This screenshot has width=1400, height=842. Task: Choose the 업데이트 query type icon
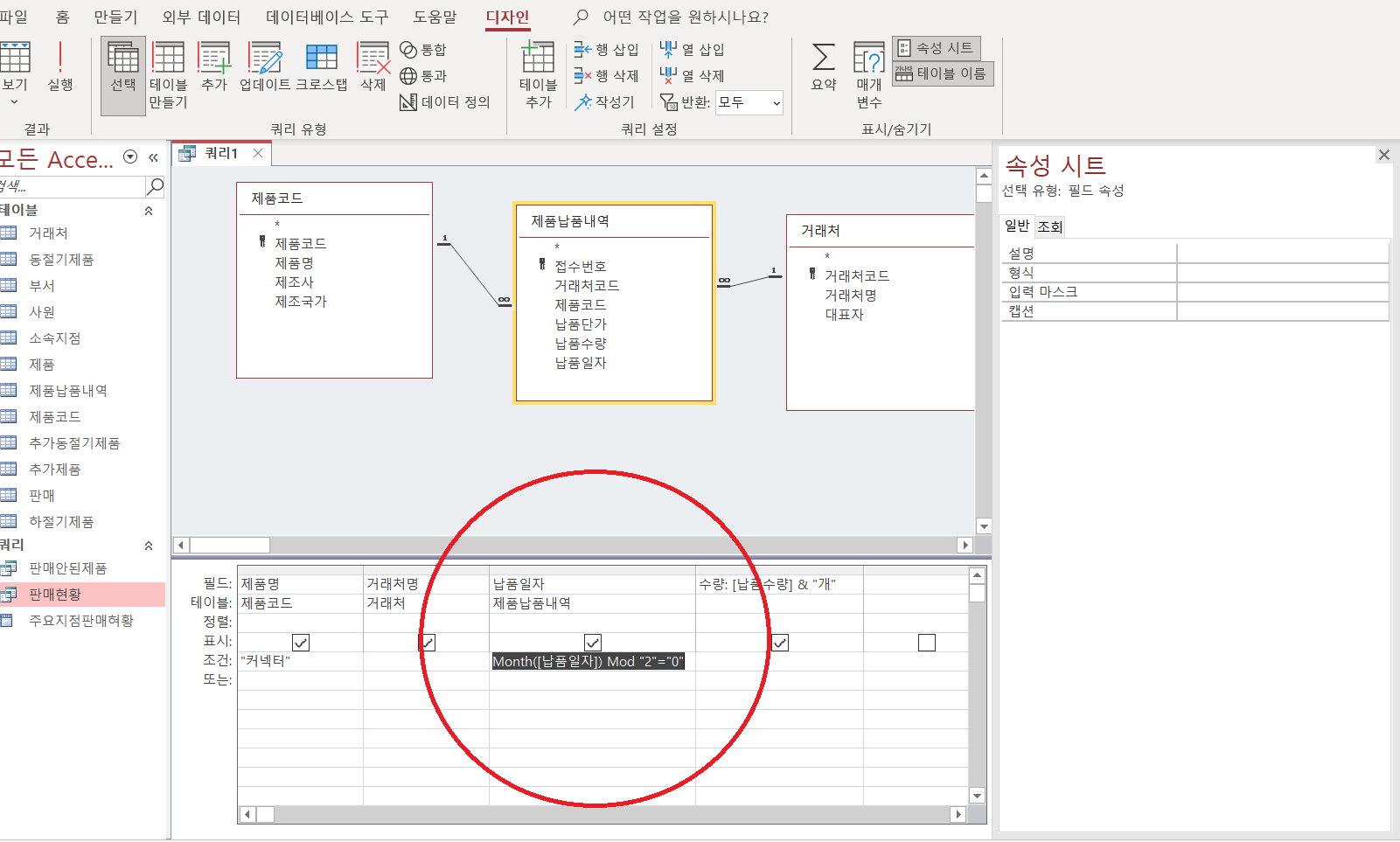click(x=265, y=66)
